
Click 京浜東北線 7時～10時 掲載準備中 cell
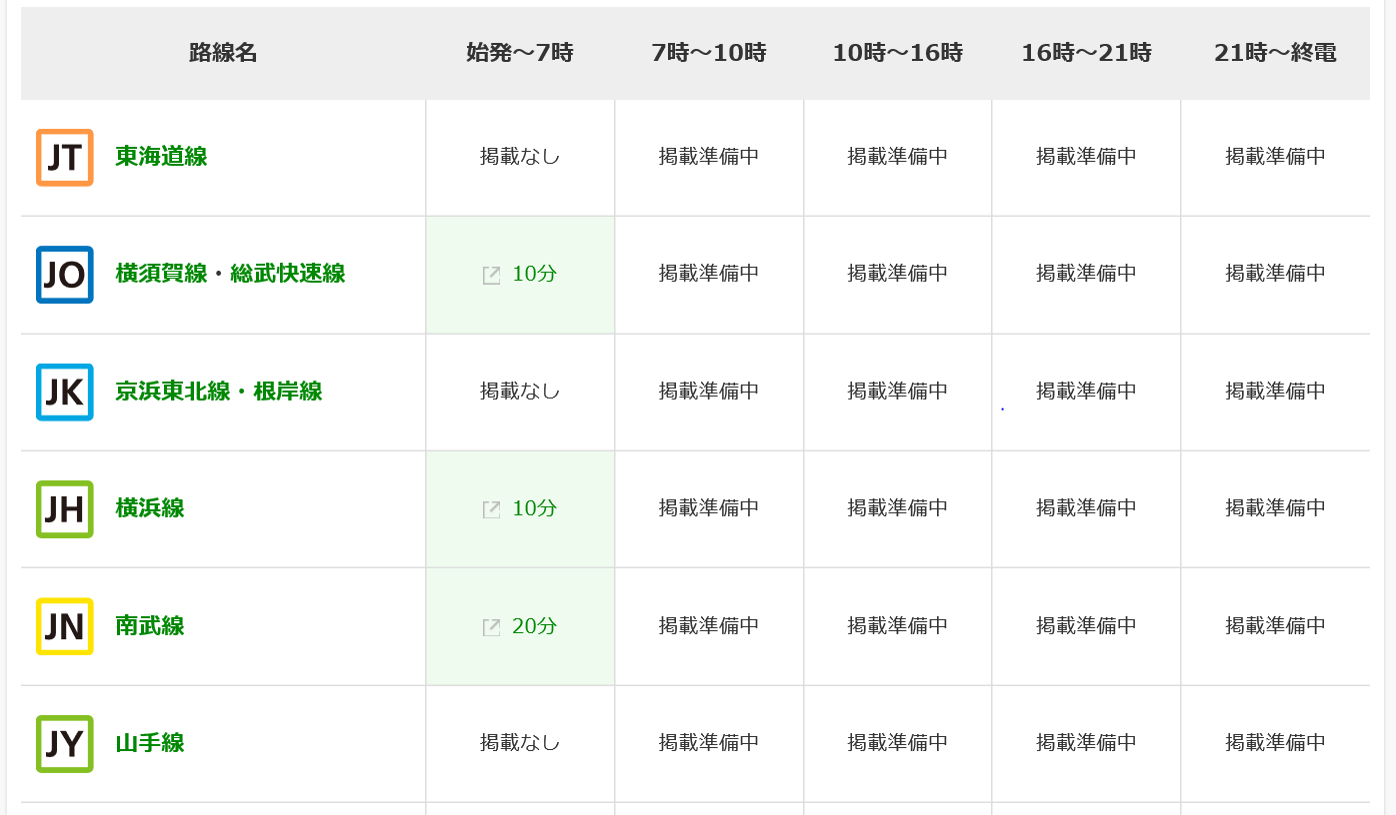coord(709,391)
